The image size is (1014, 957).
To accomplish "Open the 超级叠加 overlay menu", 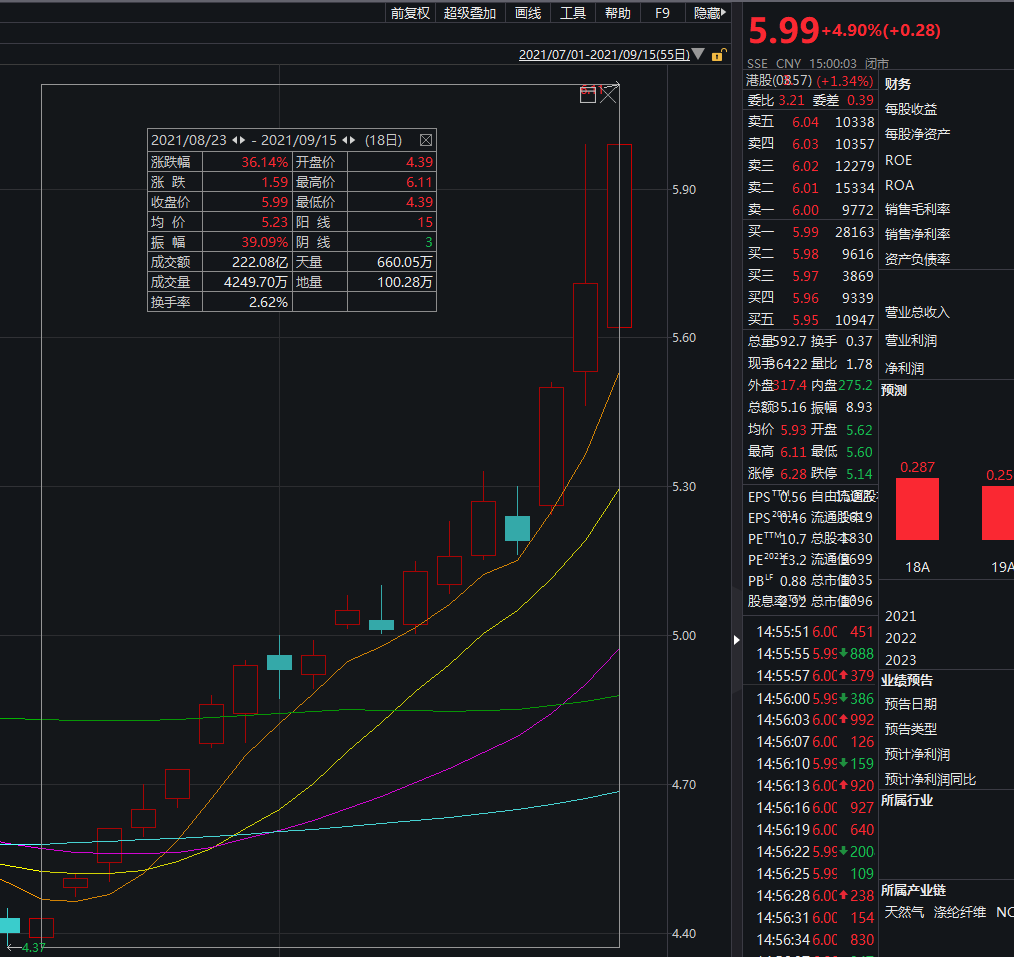I will [470, 13].
